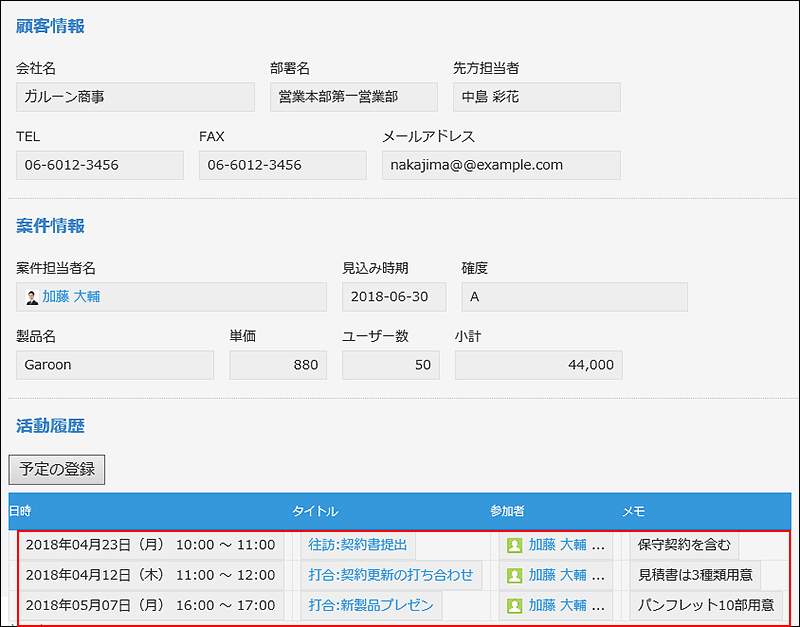Viewport: 800px width, 627px height.
Task: Click the TEL field 06-6012-3456
Action: tap(99, 165)
